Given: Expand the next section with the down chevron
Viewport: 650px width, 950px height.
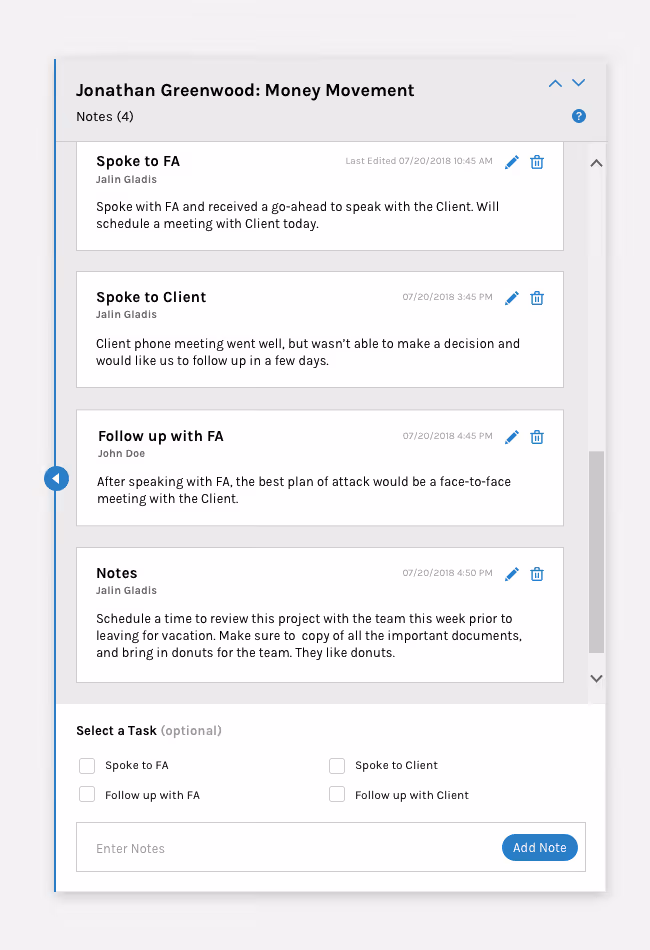Looking at the screenshot, I should tap(578, 83).
